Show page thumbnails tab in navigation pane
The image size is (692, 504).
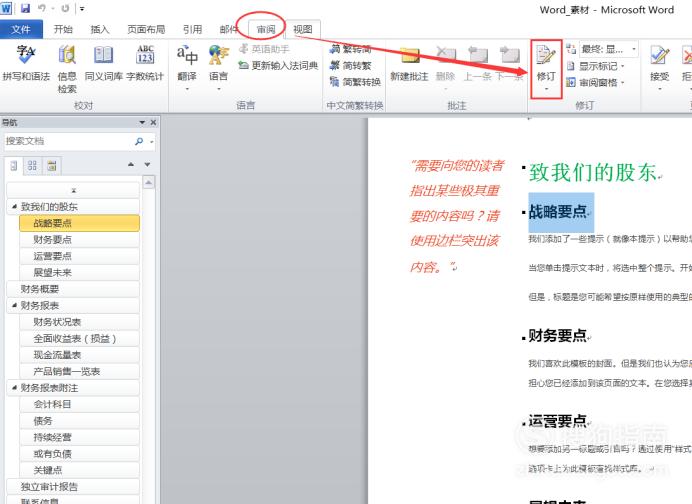(x=32, y=166)
